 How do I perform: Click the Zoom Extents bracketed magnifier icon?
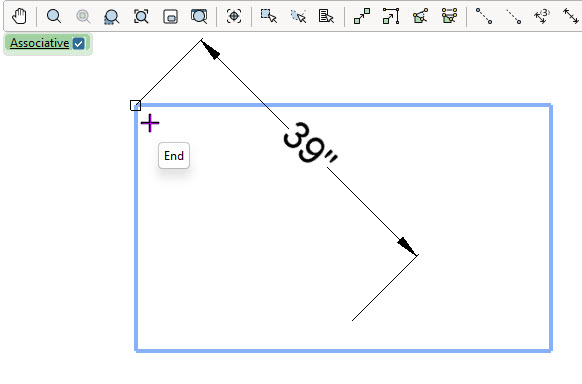[x=141, y=16]
